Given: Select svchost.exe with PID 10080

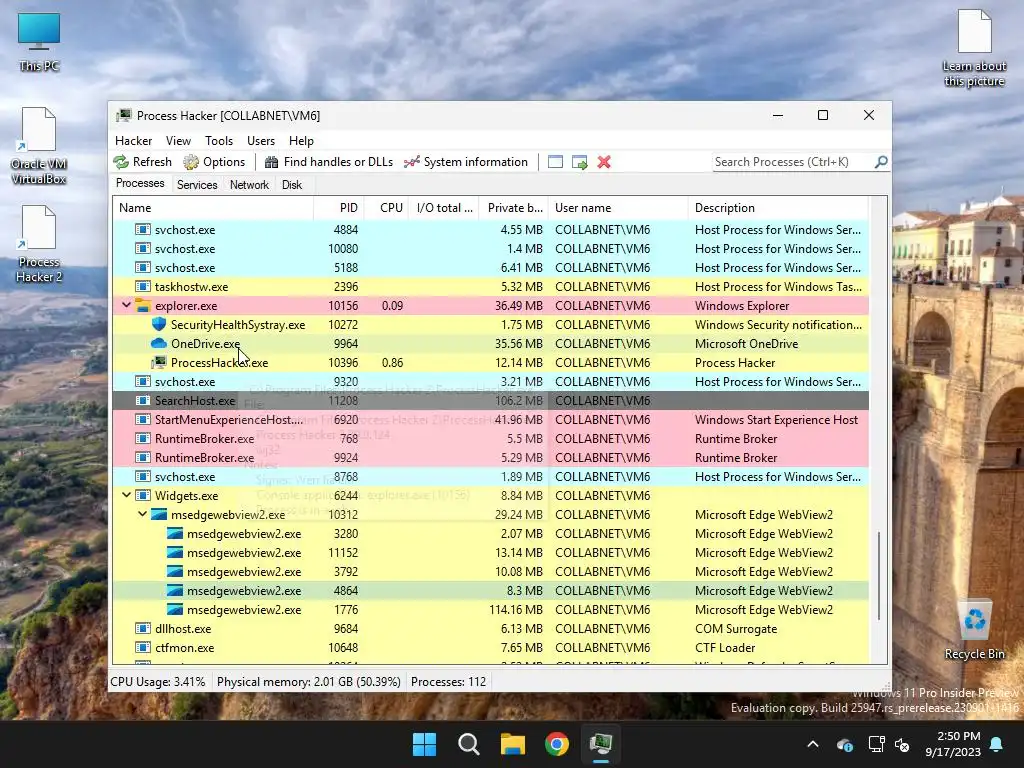Looking at the screenshot, I should (x=490, y=248).
